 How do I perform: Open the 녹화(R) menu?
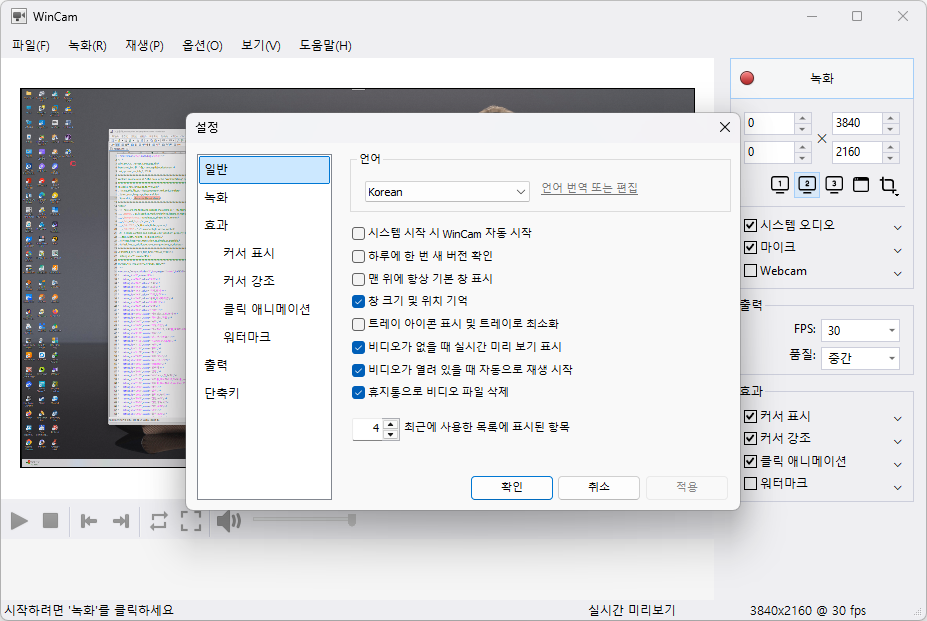(x=87, y=46)
